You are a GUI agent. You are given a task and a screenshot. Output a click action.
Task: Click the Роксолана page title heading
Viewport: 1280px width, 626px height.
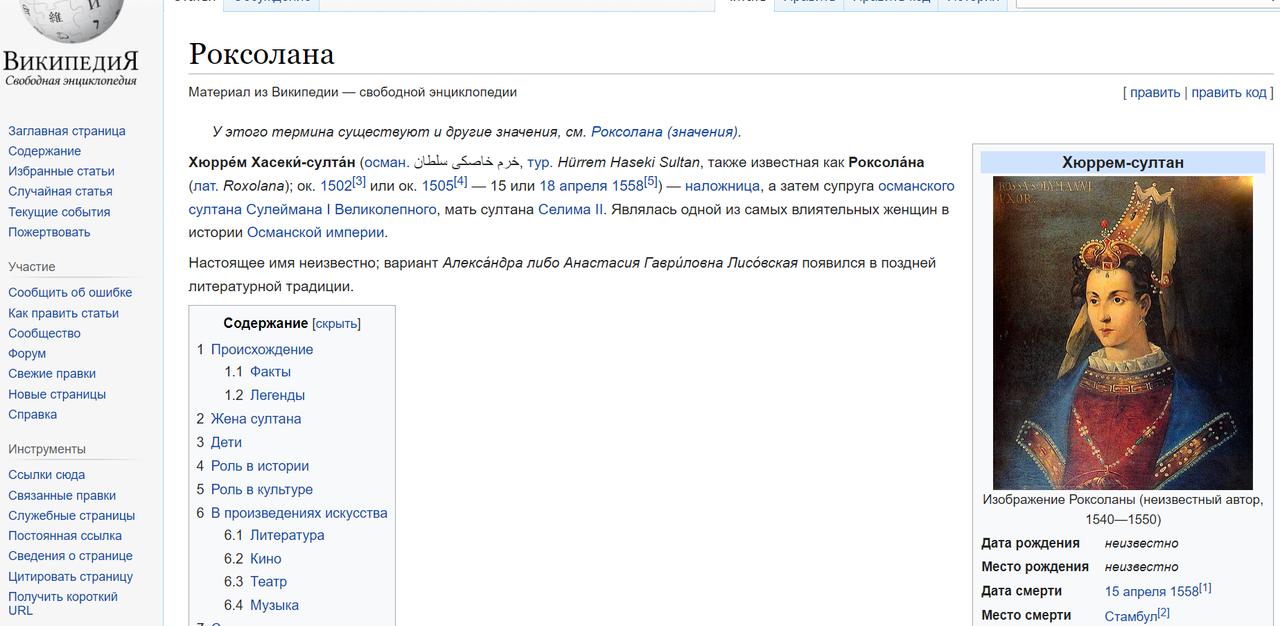(x=261, y=54)
